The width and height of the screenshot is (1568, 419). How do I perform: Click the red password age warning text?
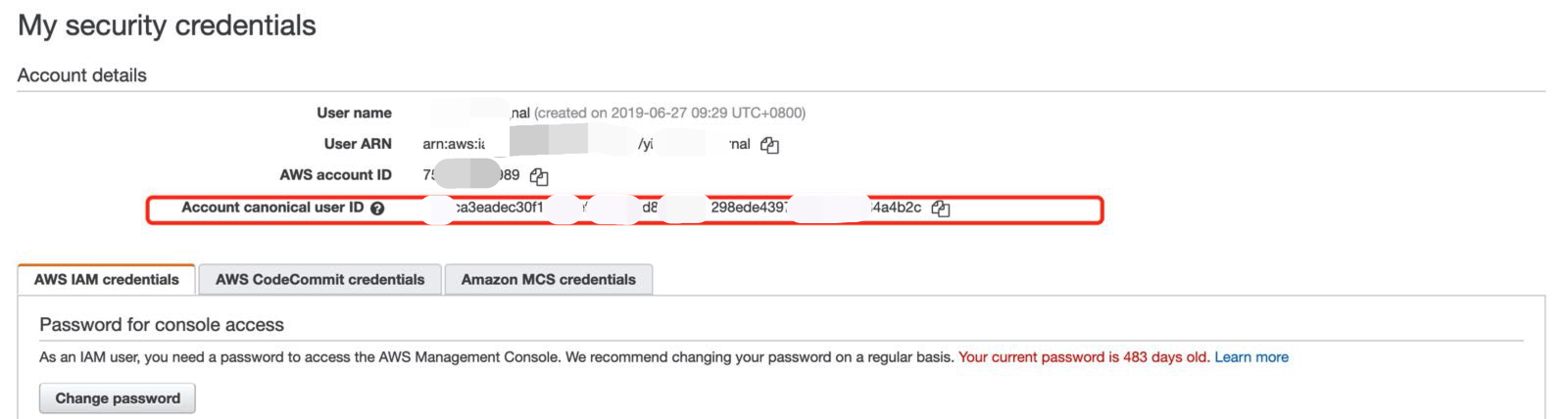(1083, 357)
